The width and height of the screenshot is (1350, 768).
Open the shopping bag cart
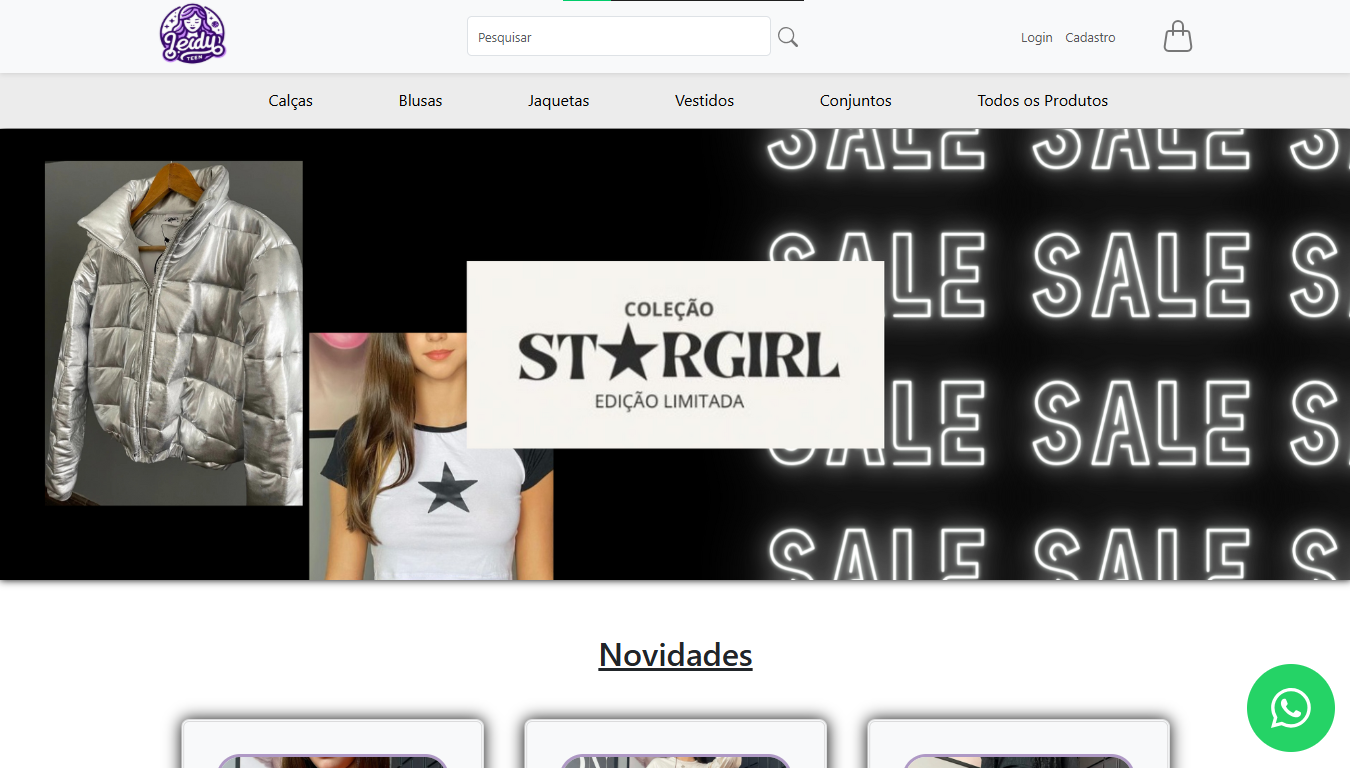click(1177, 36)
